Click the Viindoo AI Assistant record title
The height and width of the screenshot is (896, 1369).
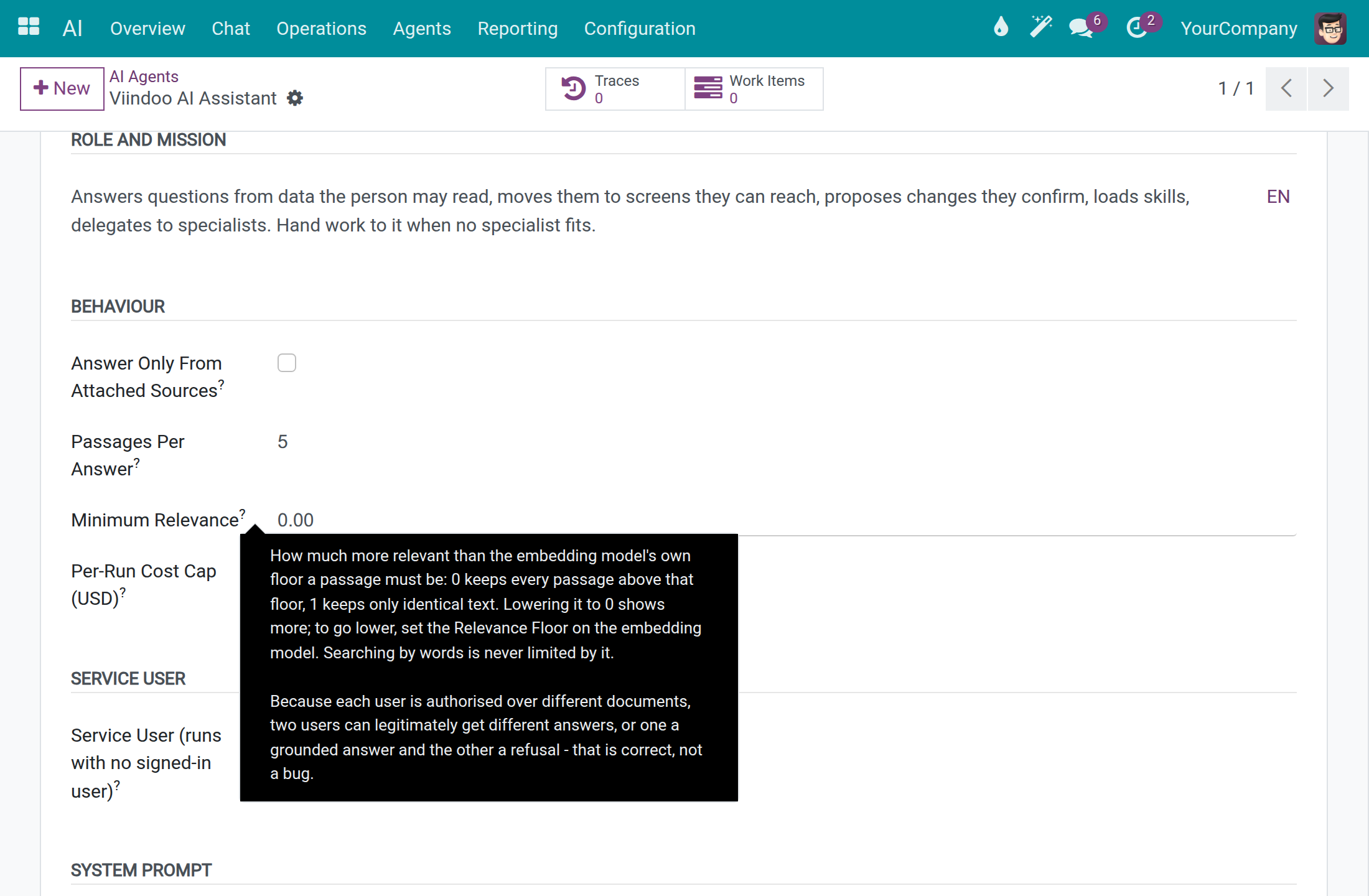(193, 98)
